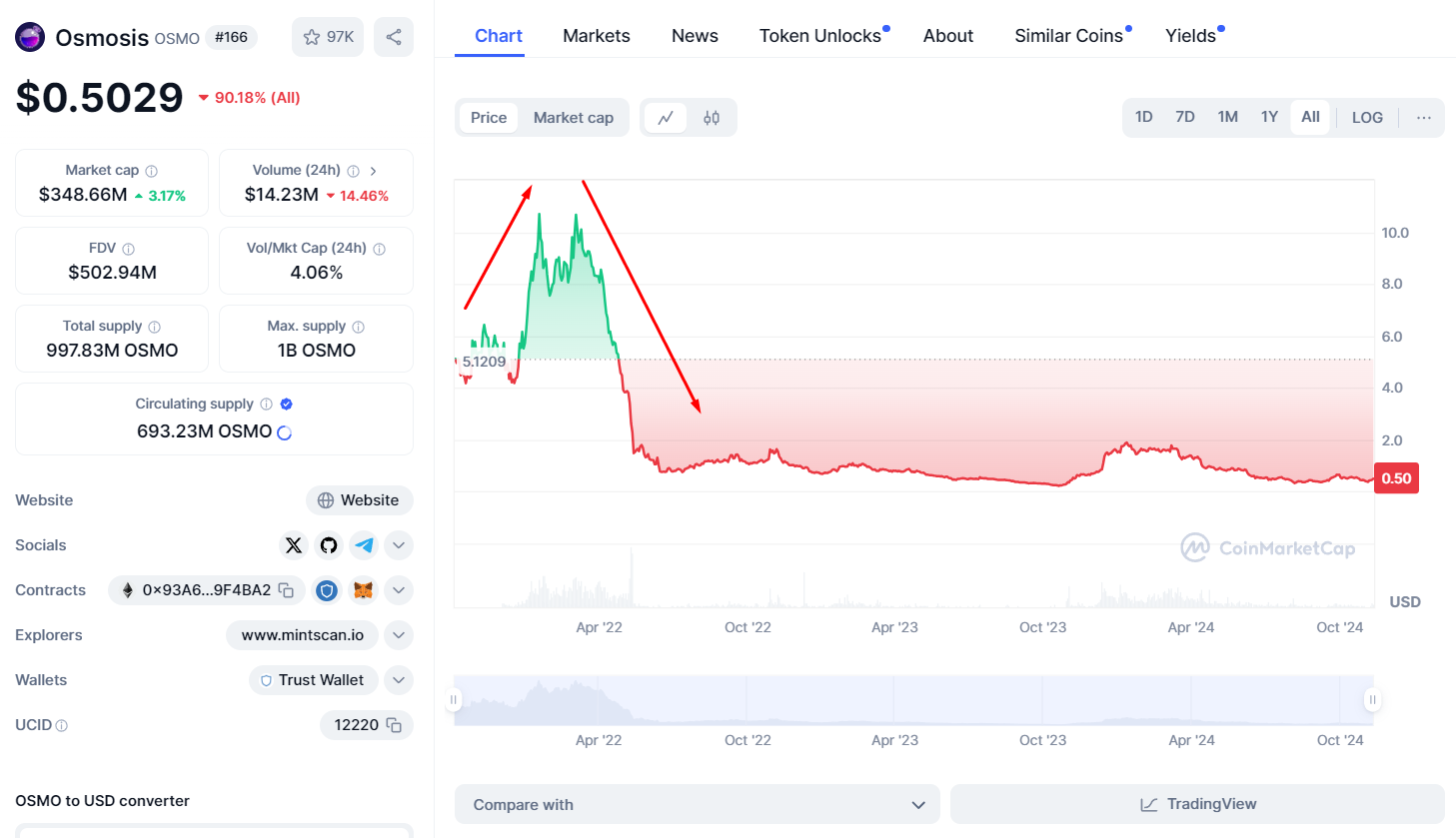Set chart range to 1Y
1456x838 pixels.
point(1269,117)
